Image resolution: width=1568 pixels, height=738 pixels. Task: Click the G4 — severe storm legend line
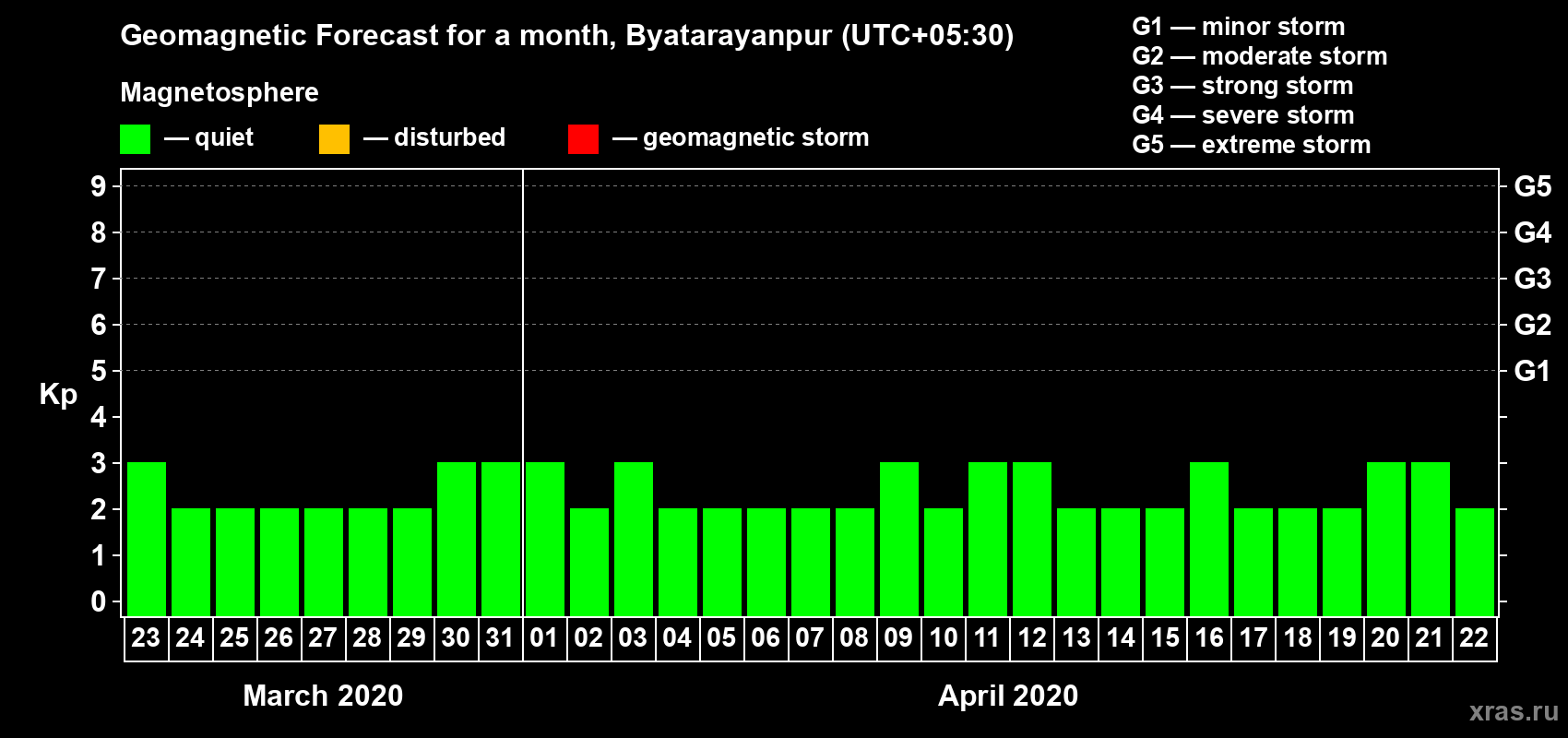point(1243,115)
